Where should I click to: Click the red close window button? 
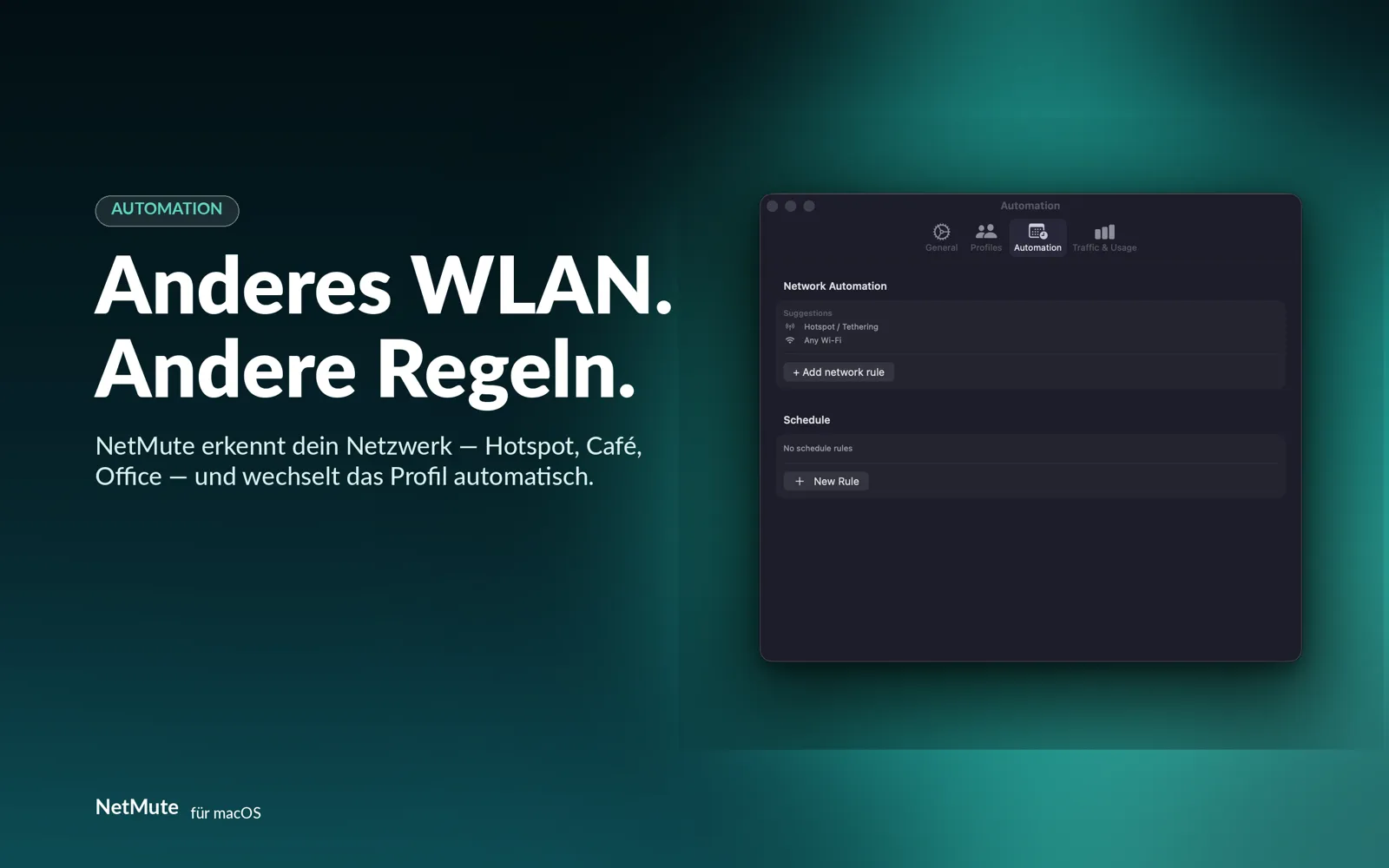(773, 207)
